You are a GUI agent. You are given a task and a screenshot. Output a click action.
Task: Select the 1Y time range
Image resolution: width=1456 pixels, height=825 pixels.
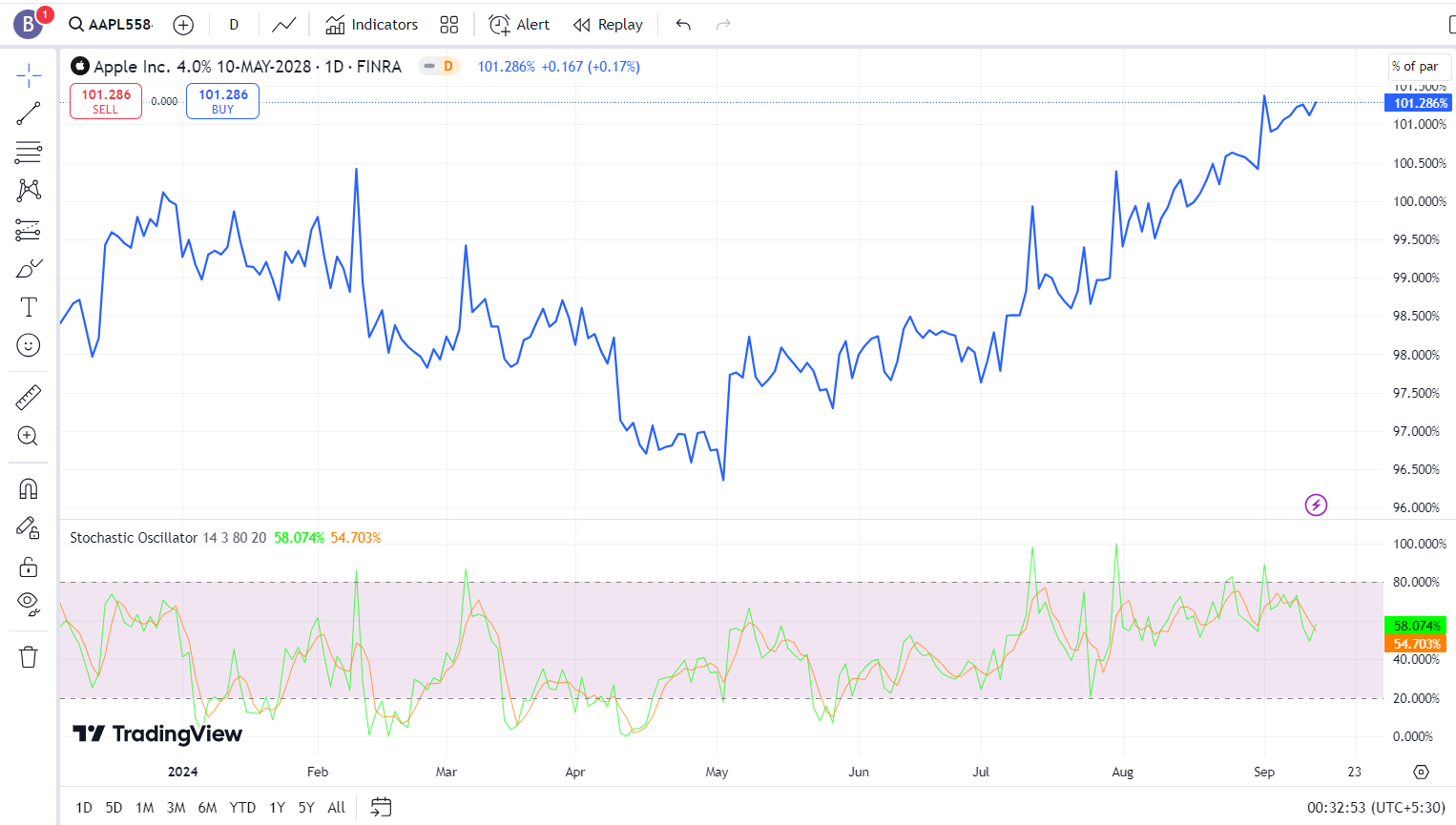click(277, 808)
